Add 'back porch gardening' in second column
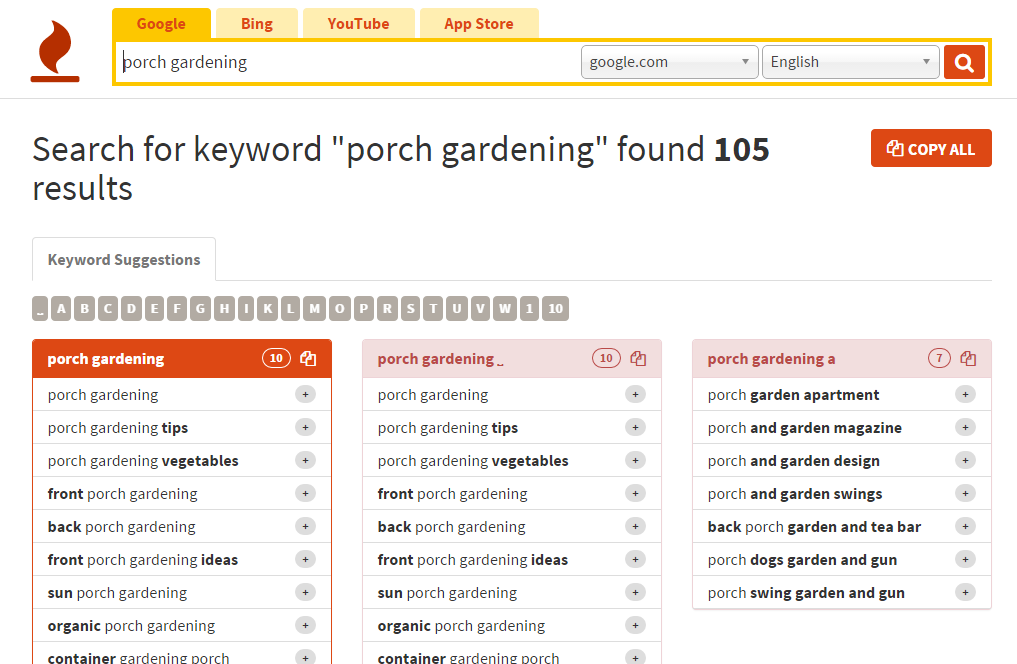The height and width of the screenshot is (664, 1017). [x=636, y=527]
